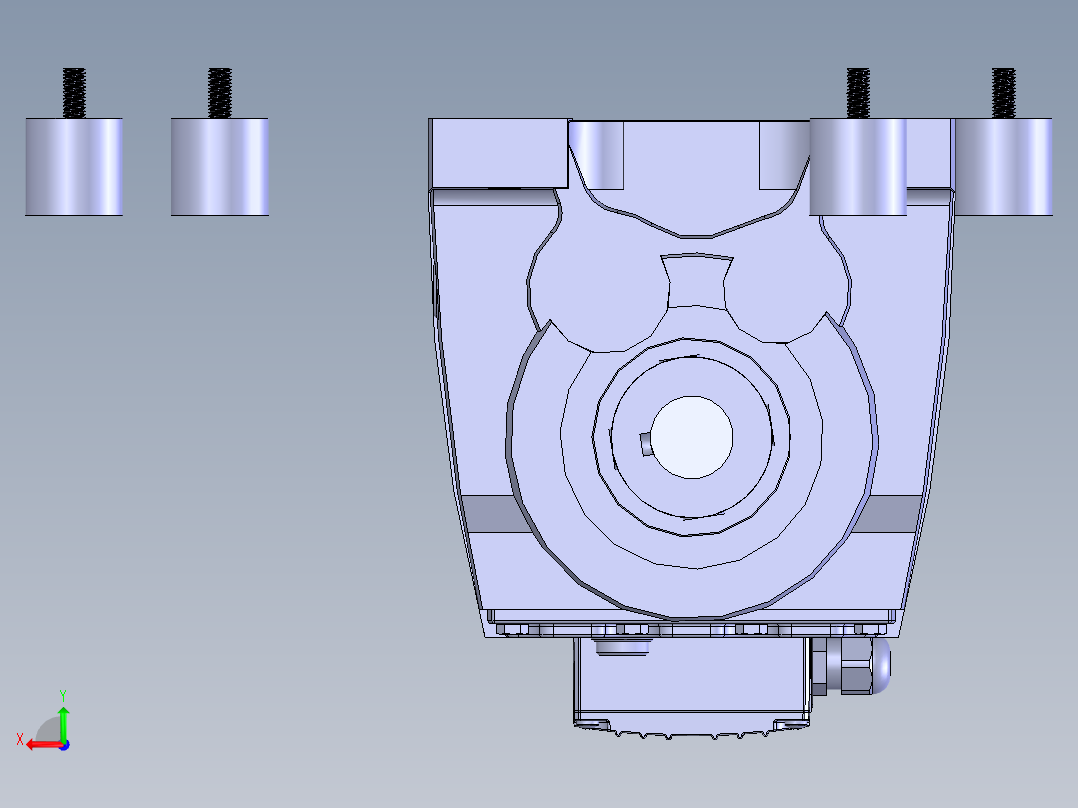Select the arc-shaped rib above the shaft bore
The image size is (1078, 808).
pyautogui.click(x=696, y=282)
